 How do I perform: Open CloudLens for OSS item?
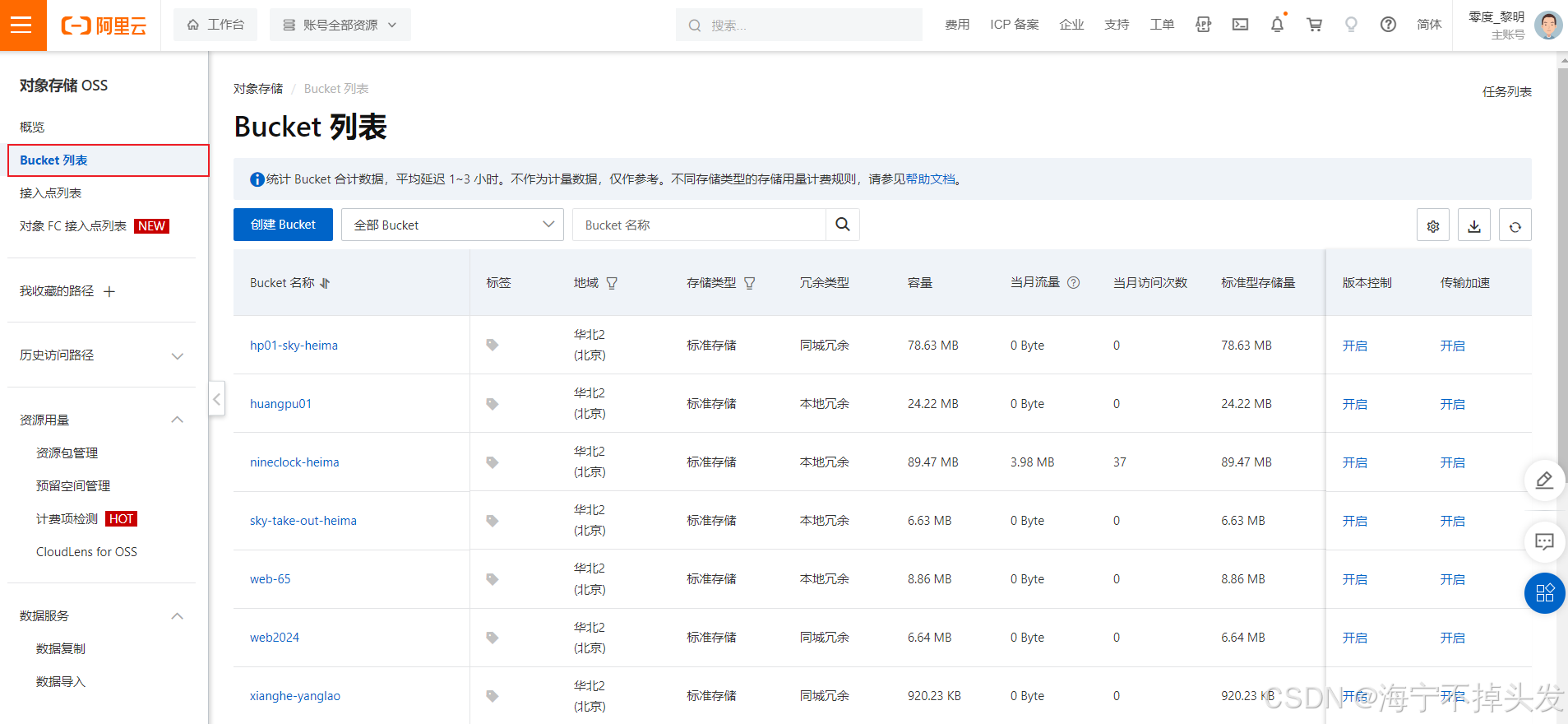[x=86, y=551]
